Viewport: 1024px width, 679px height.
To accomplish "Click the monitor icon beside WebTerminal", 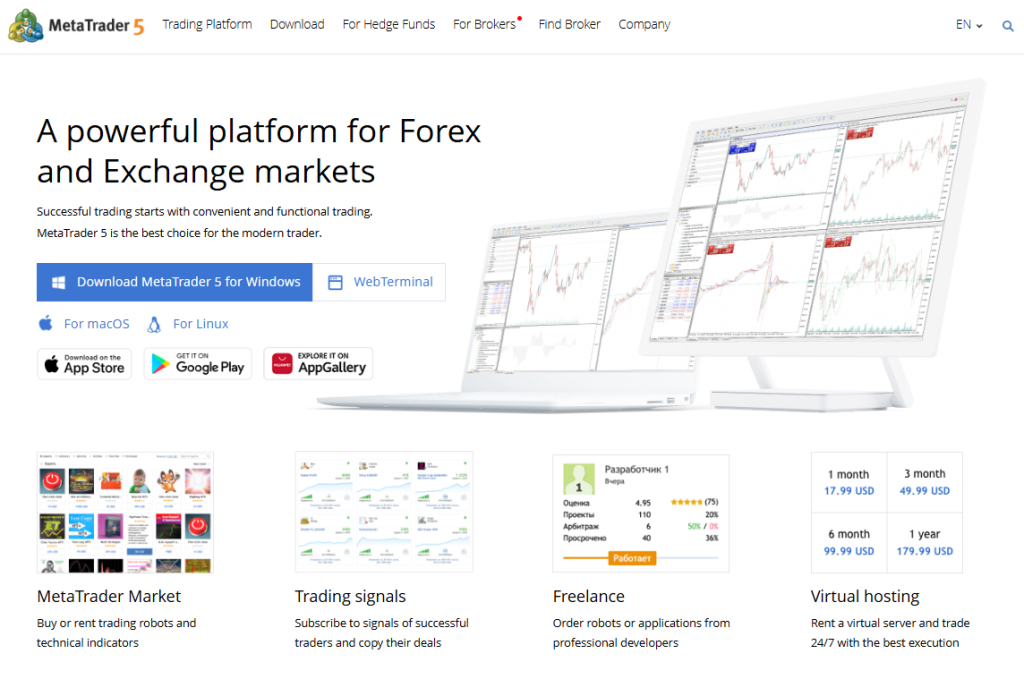I will click(x=334, y=281).
